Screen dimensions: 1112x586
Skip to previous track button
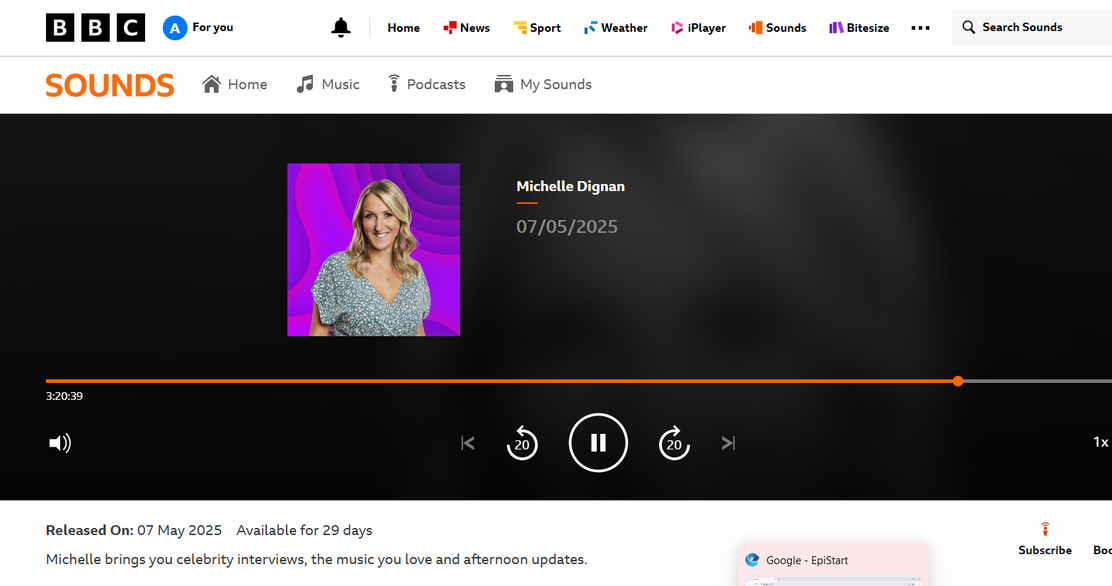[468, 443]
